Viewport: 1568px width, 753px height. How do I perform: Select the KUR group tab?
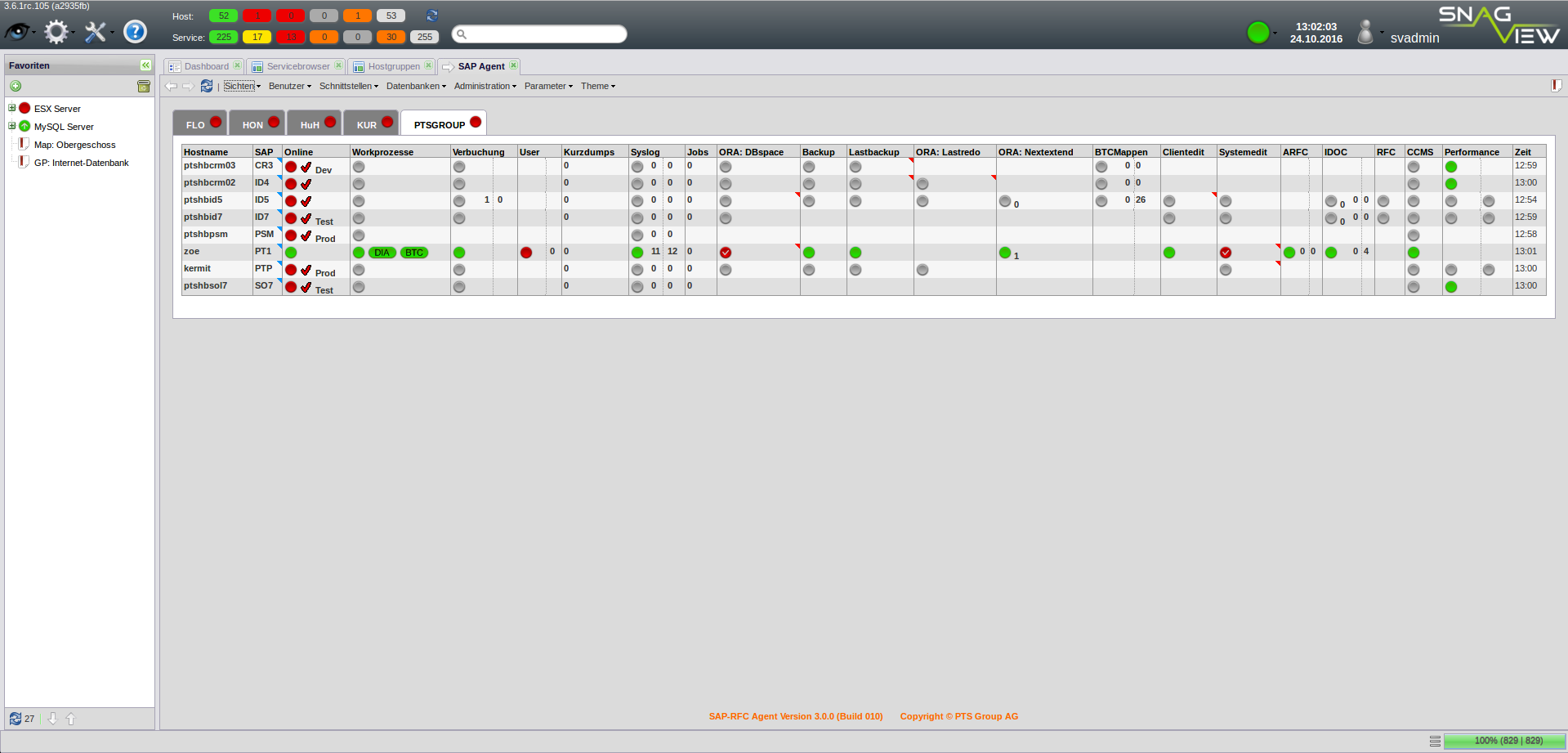click(371, 123)
